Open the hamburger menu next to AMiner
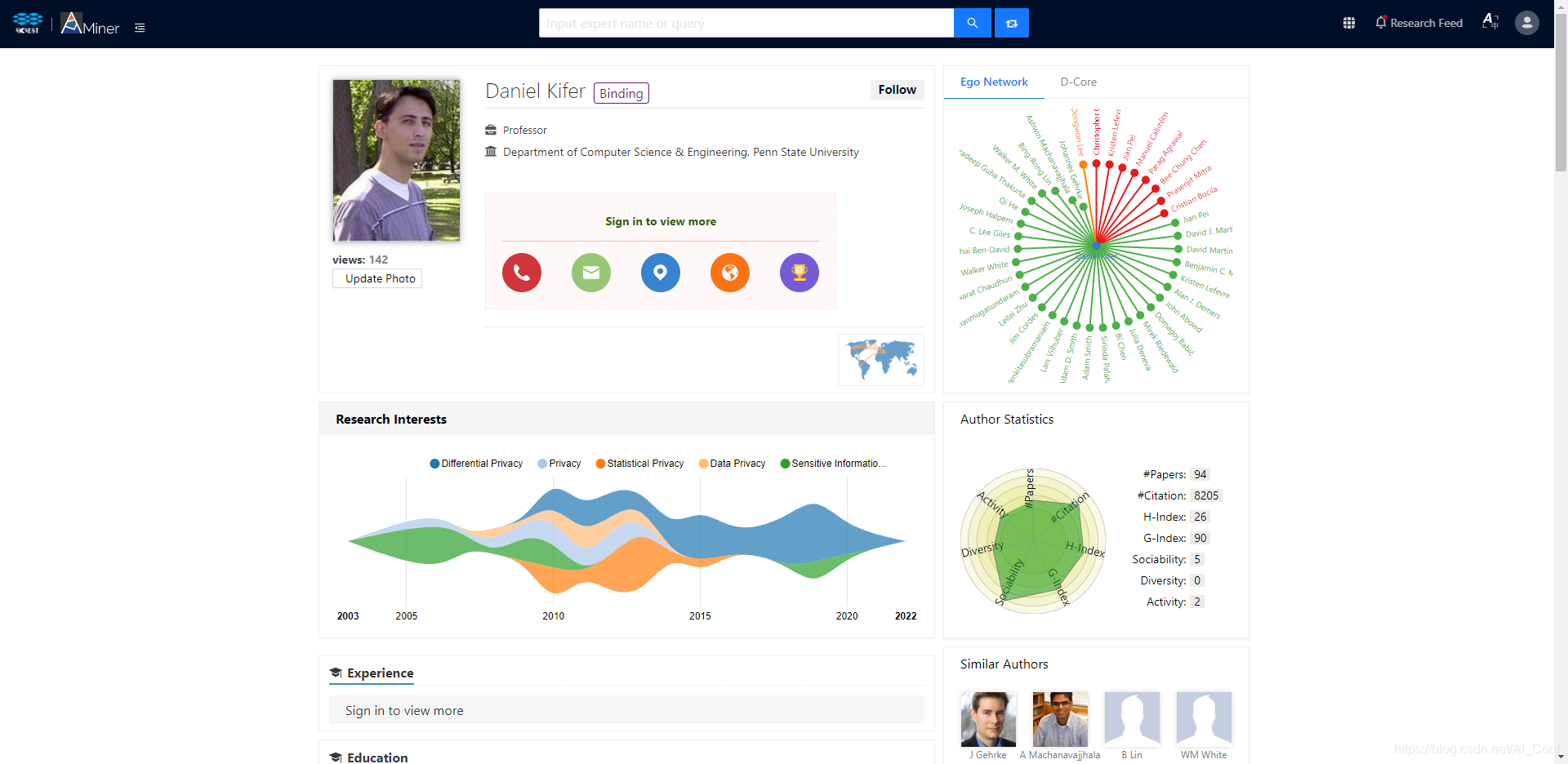This screenshot has width=1568, height=764. (x=140, y=28)
